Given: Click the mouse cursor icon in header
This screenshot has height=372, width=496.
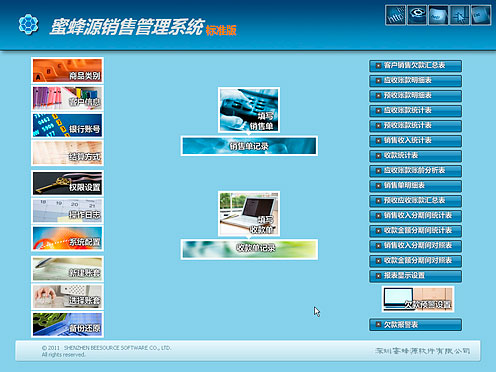Looking at the screenshot, I should 459,15.
